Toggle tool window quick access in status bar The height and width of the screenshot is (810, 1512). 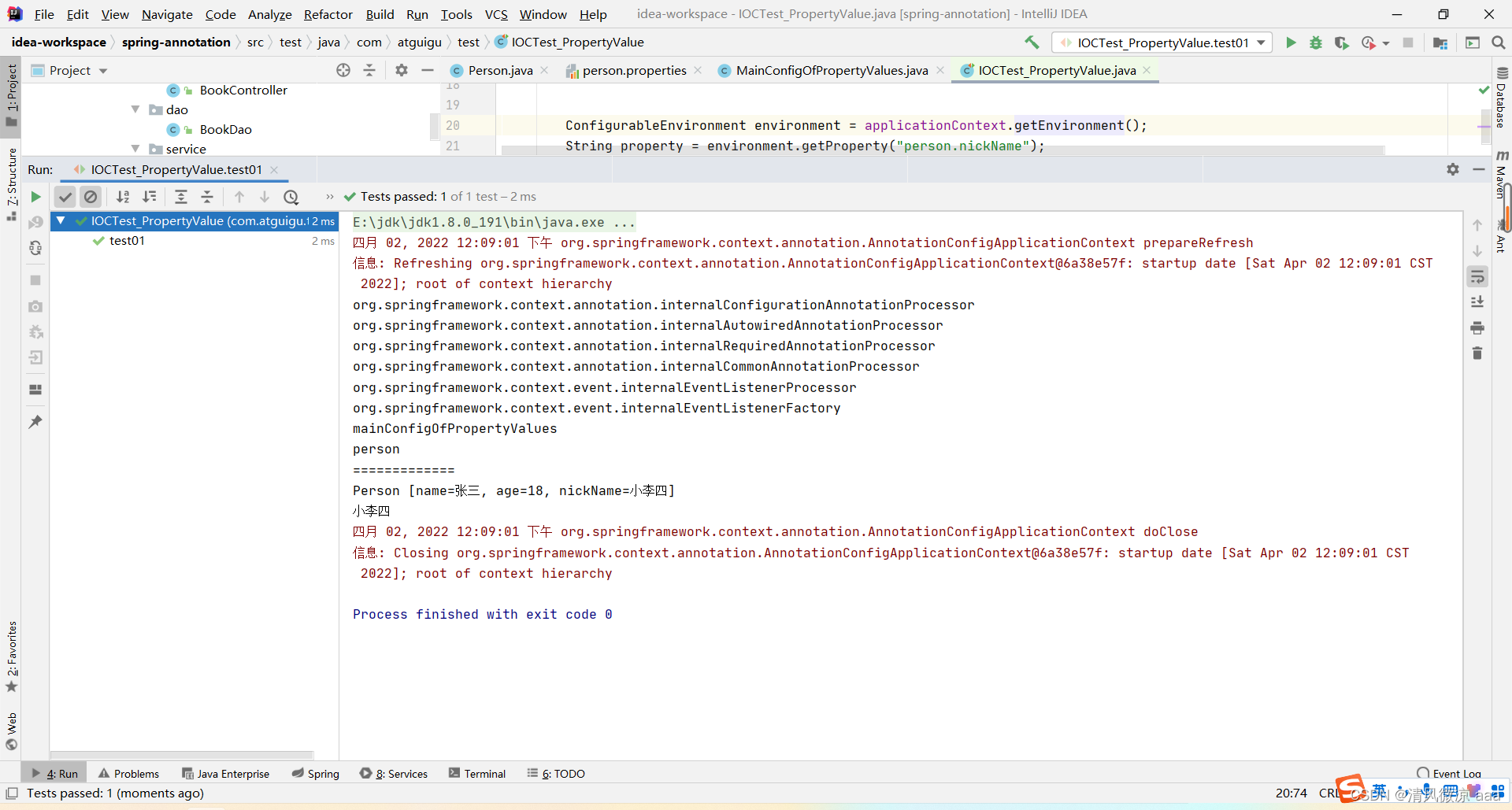(x=12, y=793)
